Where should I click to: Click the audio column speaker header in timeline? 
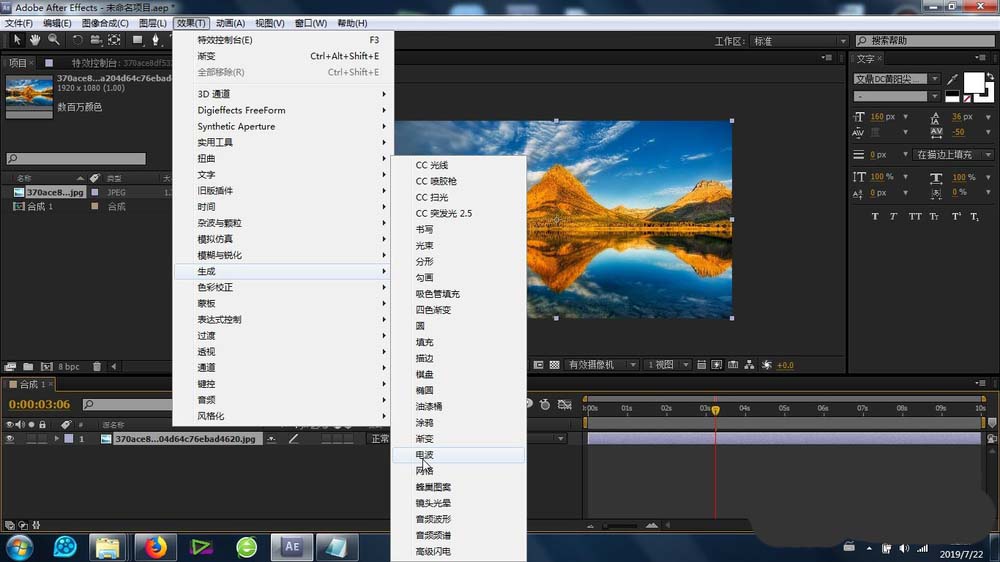[20, 424]
